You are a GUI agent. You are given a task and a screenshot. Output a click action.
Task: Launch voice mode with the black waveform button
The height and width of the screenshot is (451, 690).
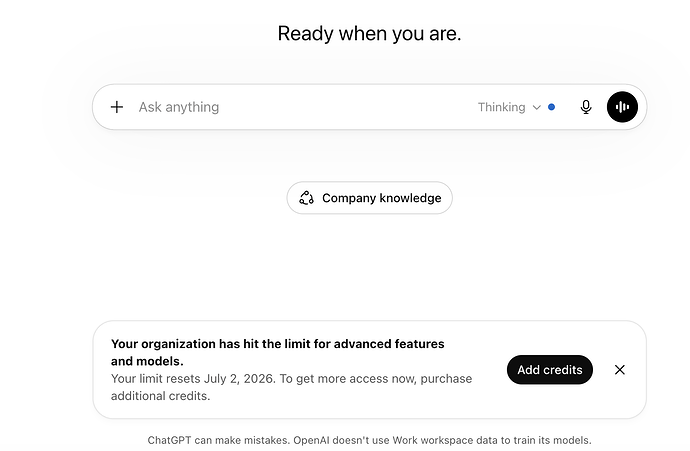pos(622,107)
